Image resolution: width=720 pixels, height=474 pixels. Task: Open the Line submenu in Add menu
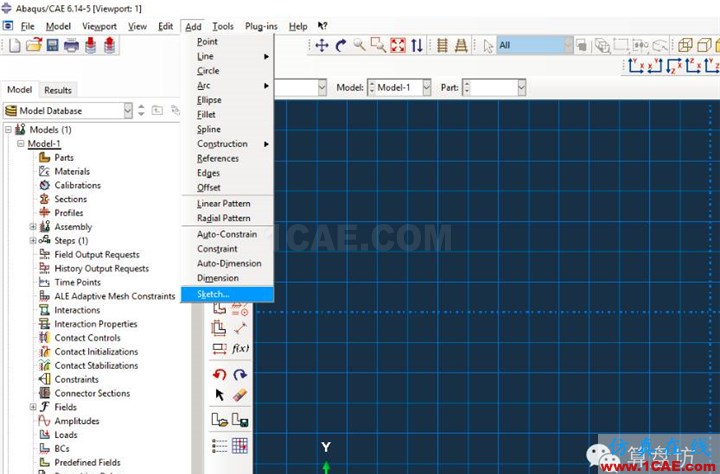(227, 56)
